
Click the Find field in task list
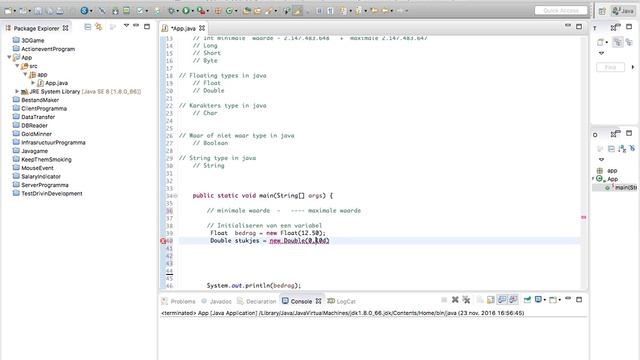coord(610,67)
